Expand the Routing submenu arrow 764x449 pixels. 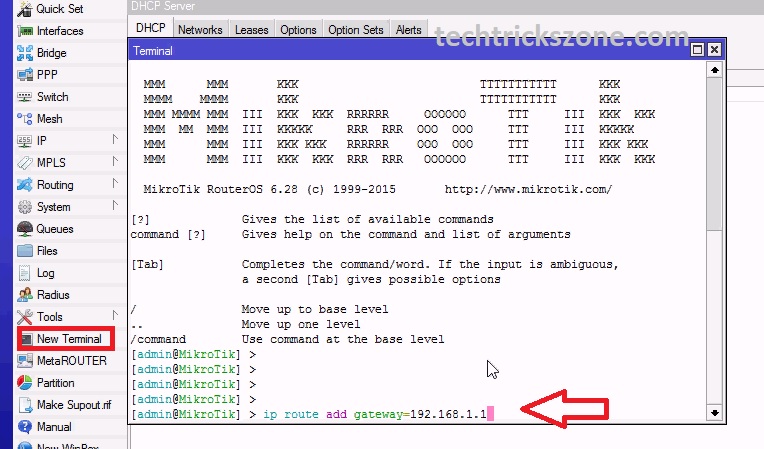point(115,185)
